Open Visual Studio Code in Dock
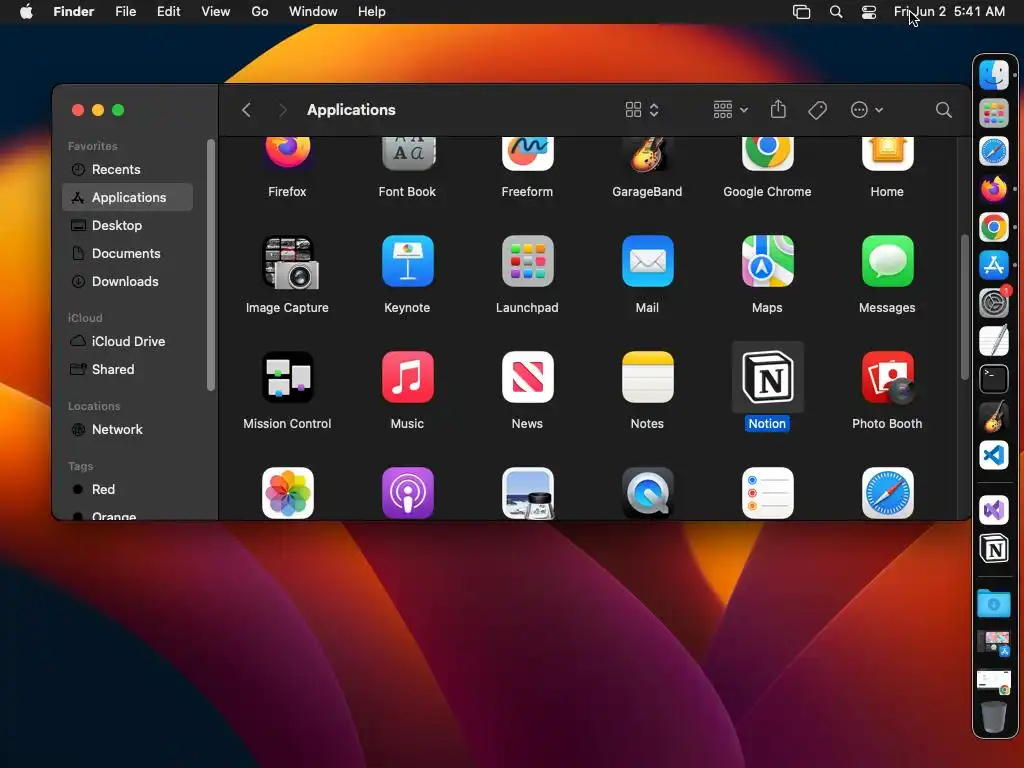1024x768 pixels. pyautogui.click(x=994, y=455)
